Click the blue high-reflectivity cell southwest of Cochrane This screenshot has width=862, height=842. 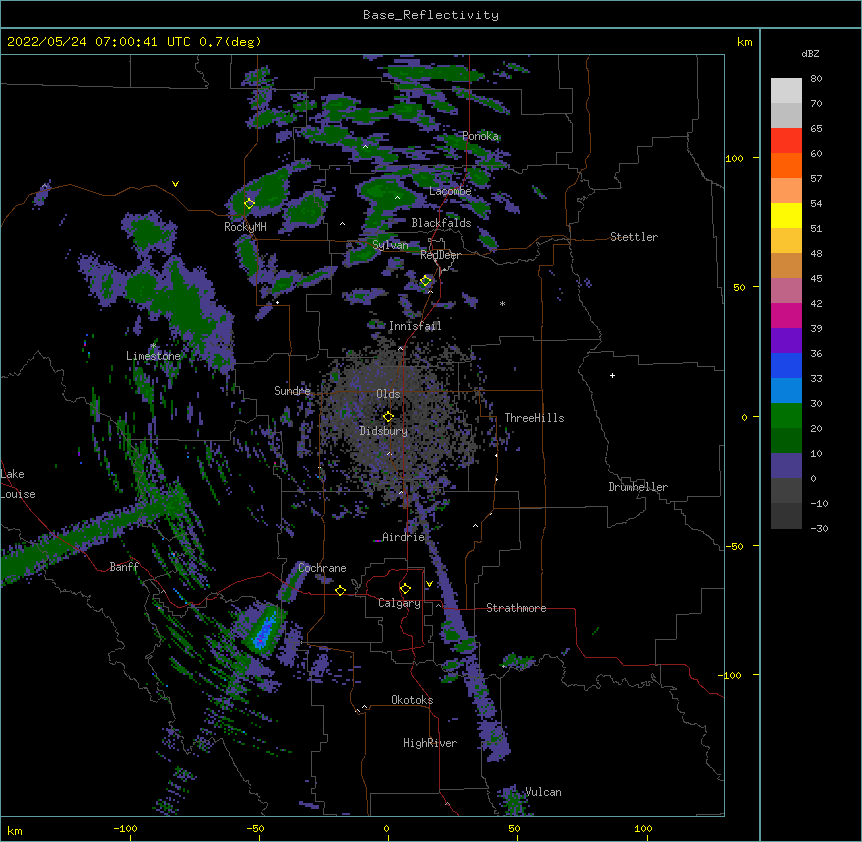pos(267,629)
